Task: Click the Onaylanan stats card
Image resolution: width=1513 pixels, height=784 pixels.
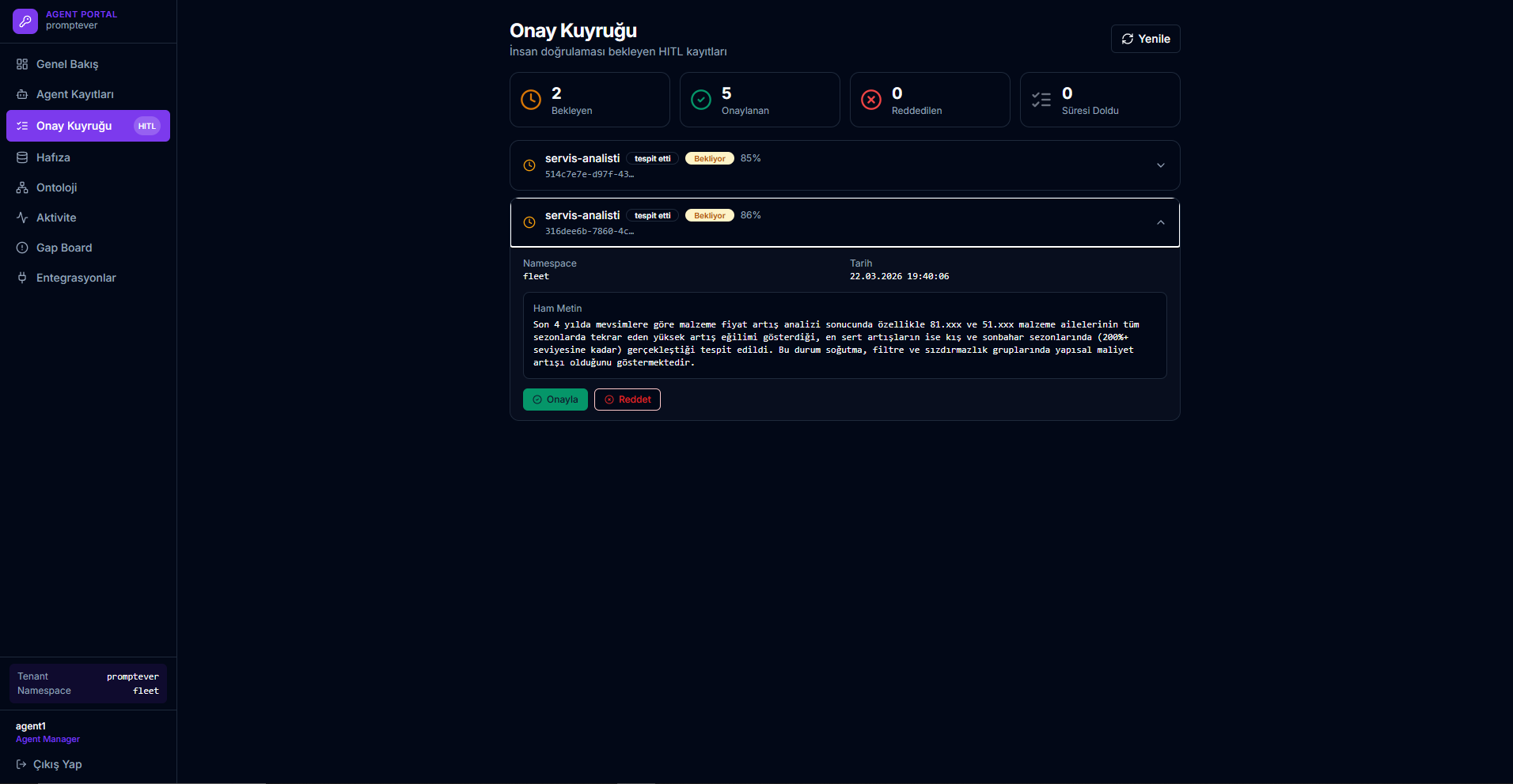Action: tap(759, 100)
